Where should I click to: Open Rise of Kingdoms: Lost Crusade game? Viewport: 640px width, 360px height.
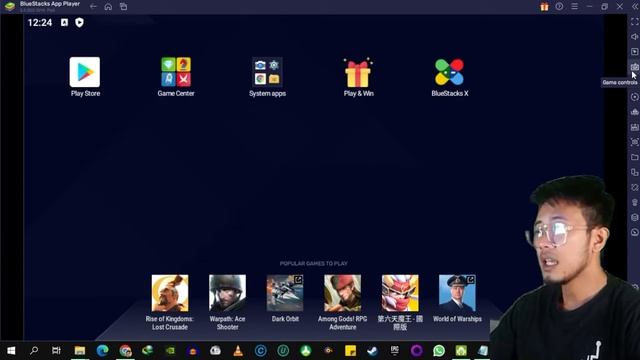click(x=170, y=293)
